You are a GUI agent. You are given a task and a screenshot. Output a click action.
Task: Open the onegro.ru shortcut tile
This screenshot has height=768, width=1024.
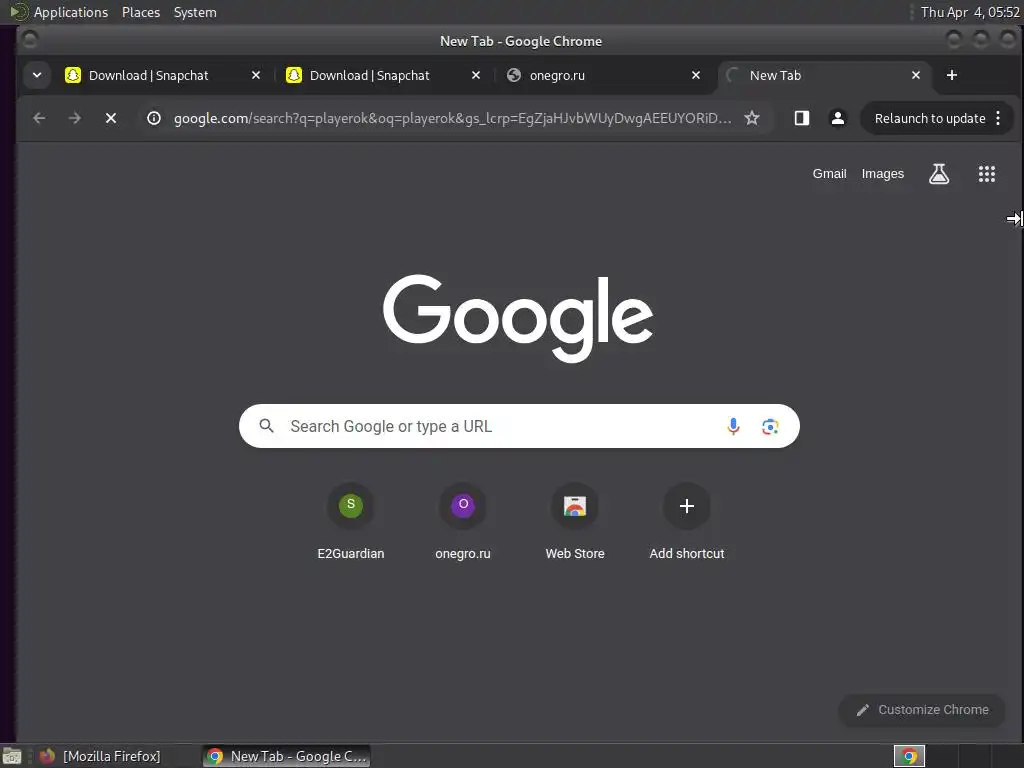coord(463,522)
